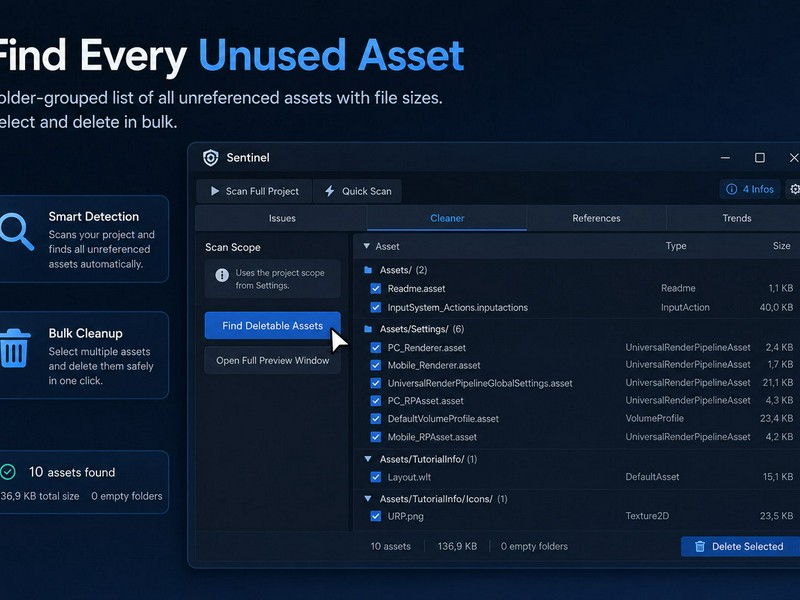Uncheck the PC_Renderer.asset checkbox

point(376,348)
